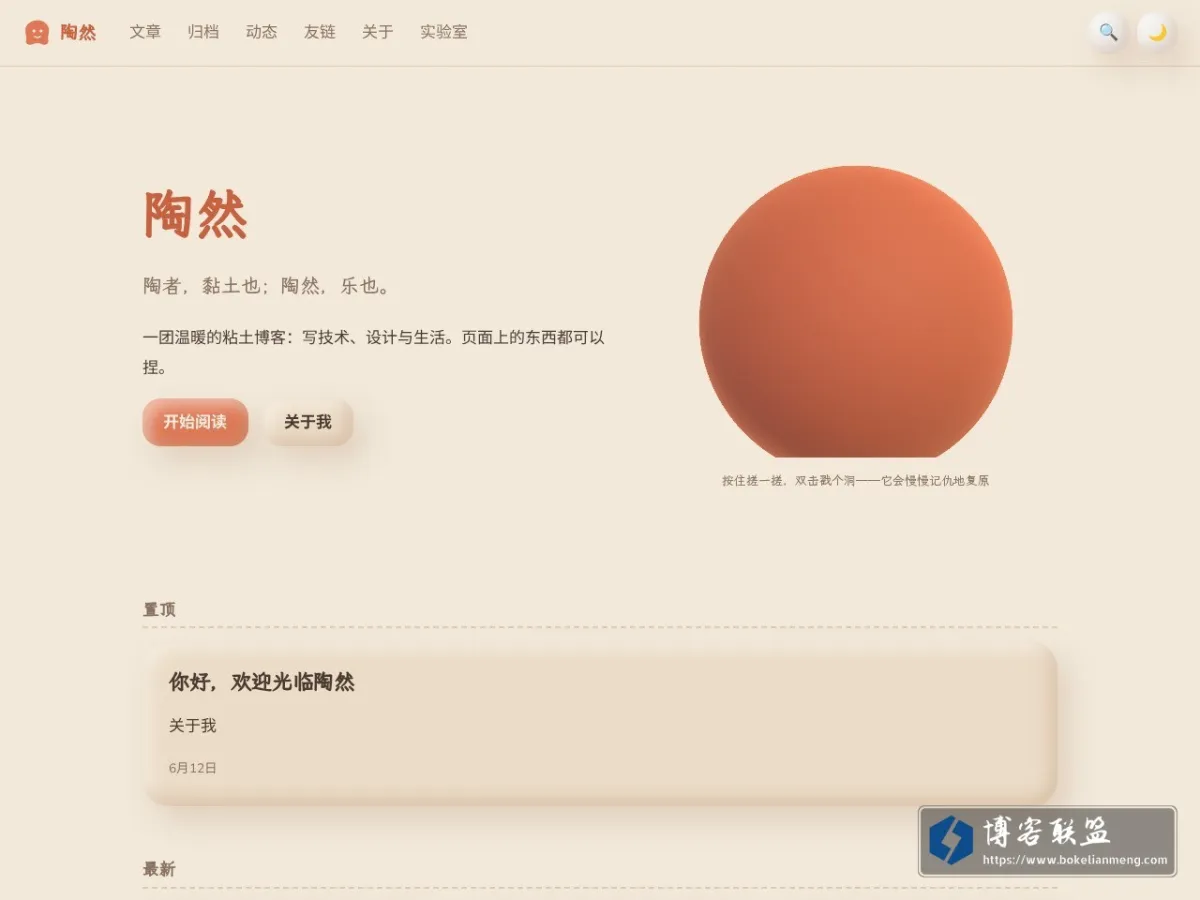Click the 关于我 button in hero
Viewport: 1200px width, 900px height.
point(308,422)
